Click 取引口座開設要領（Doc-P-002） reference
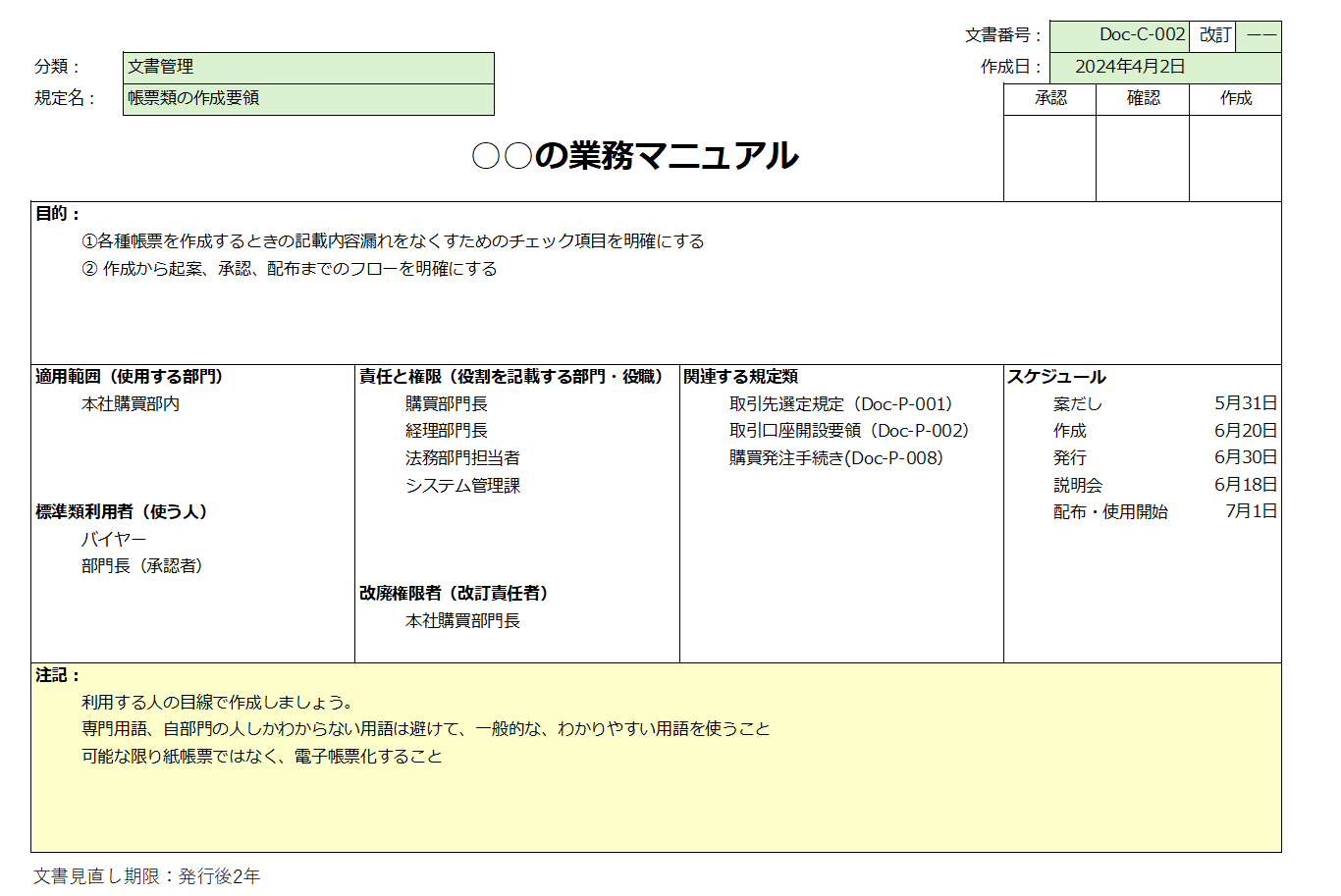The width and height of the screenshot is (1341, 896). [x=848, y=431]
